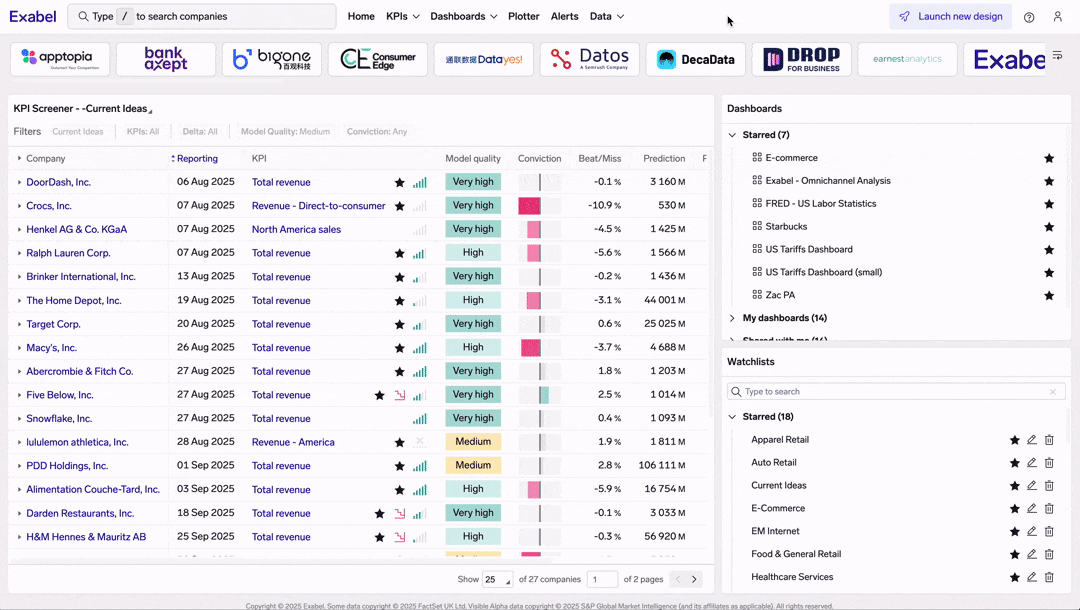Click the Bank Axept partner logo
Screen dimensions: 1080x610
tap(166, 59)
